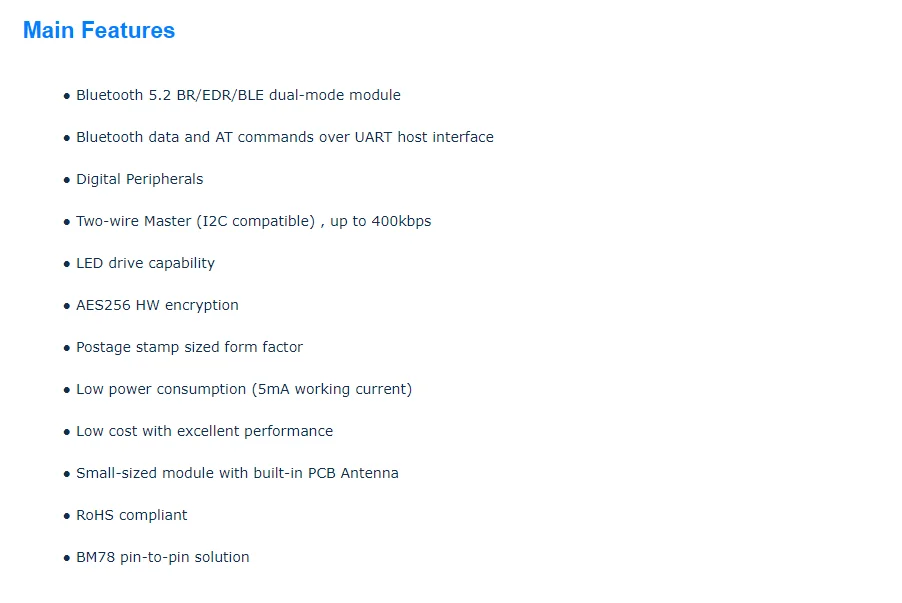Click Low cost with excellent performance text
The height and width of the screenshot is (603, 902).
click(x=204, y=431)
